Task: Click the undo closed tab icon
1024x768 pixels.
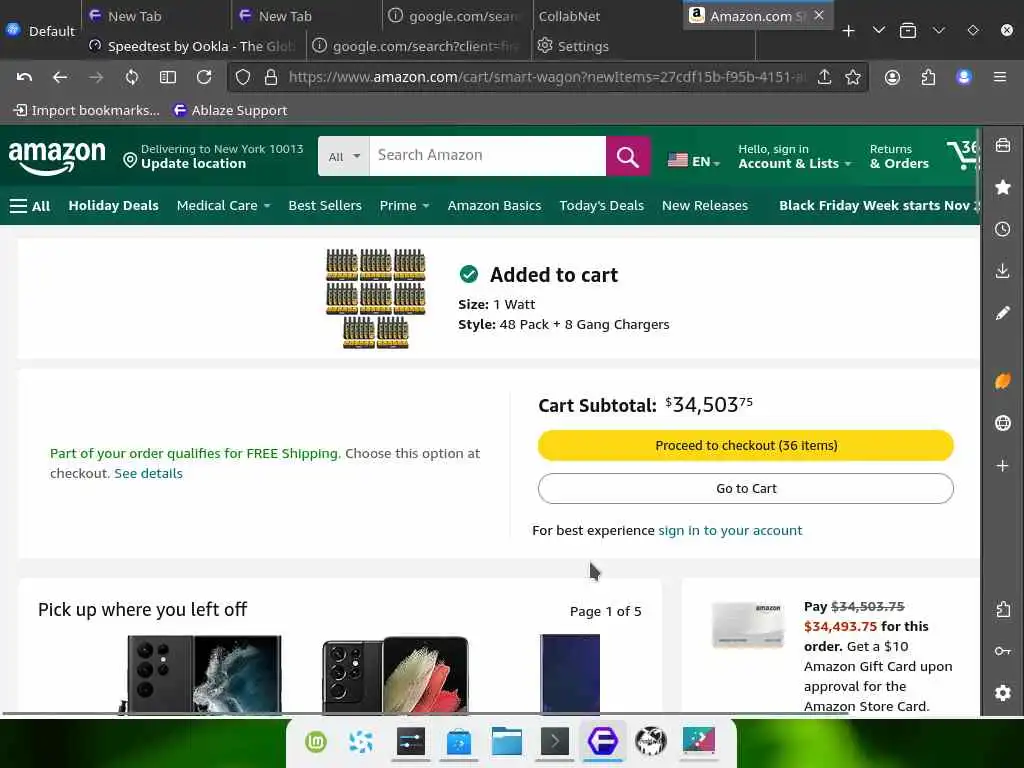Action: pyautogui.click(x=24, y=77)
